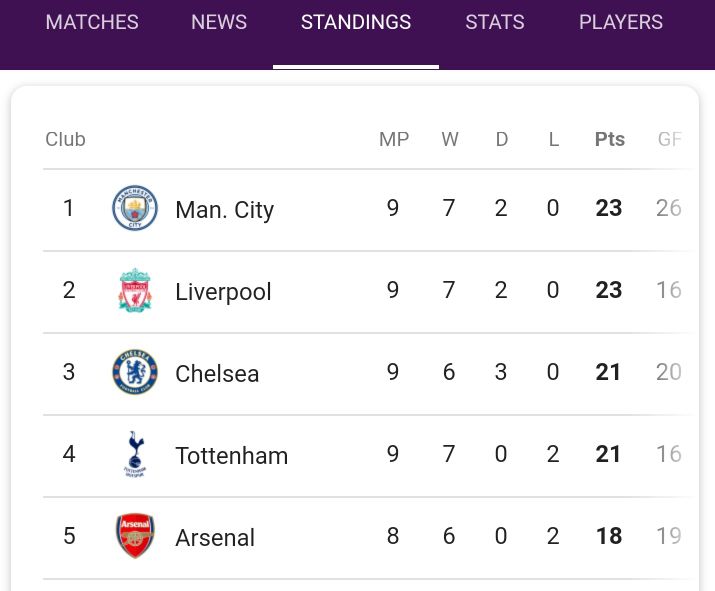Click the MP column header
The height and width of the screenshot is (591, 715).
394,139
